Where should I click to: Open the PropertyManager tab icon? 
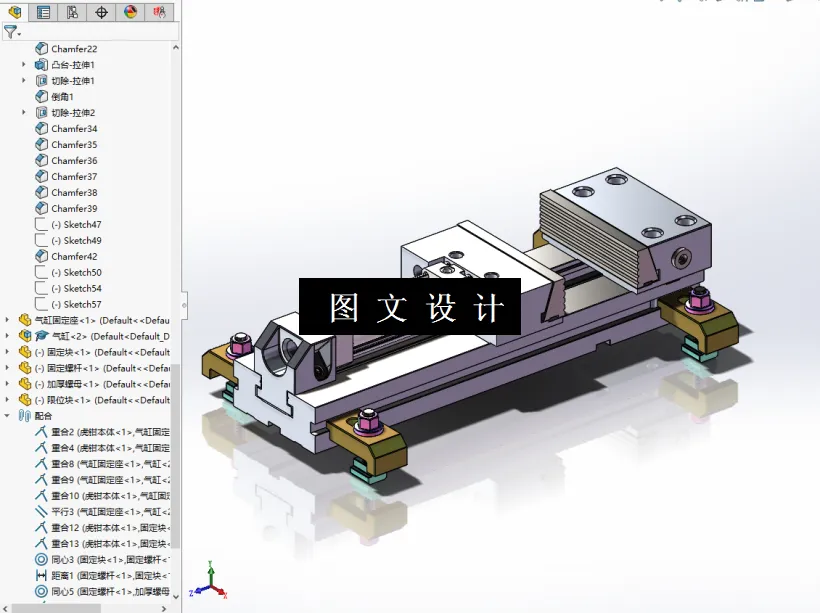click(42, 12)
